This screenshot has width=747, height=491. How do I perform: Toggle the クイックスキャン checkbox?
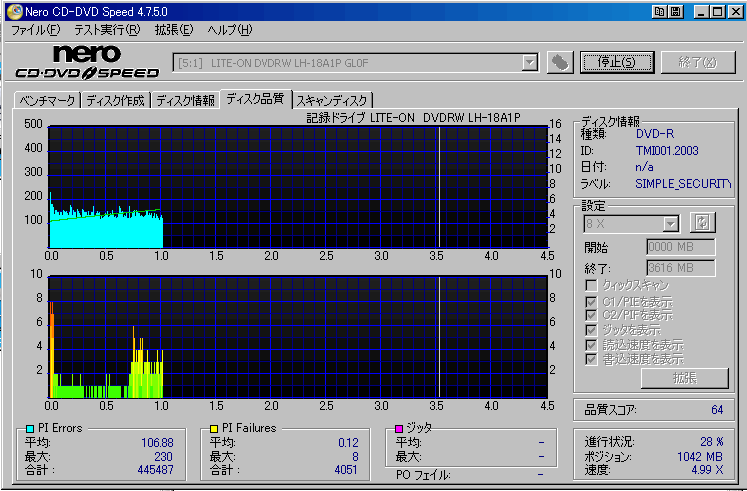(591, 285)
